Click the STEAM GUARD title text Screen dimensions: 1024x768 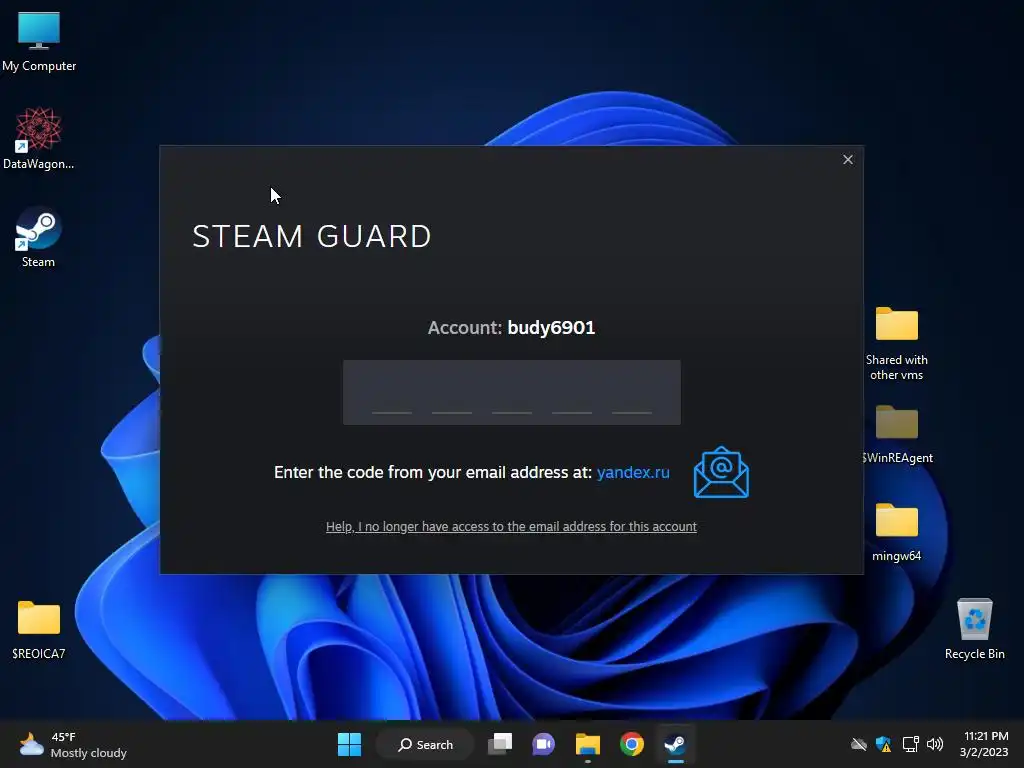(x=312, y=236)
